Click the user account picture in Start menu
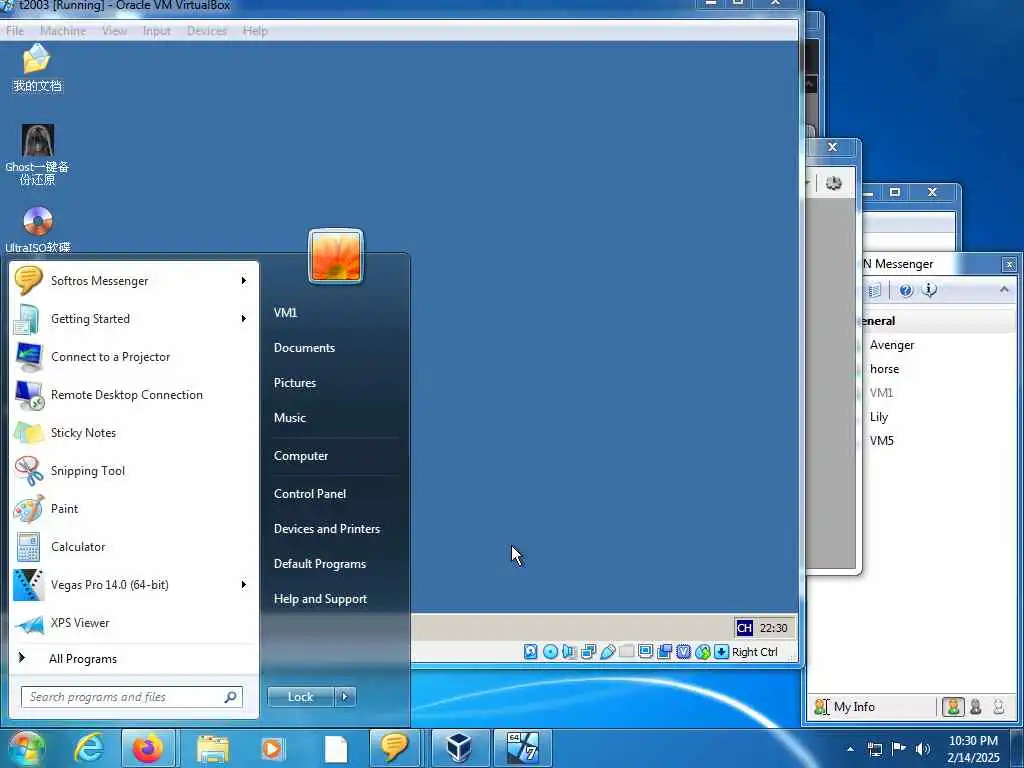1024x768 pixels. click(x=336, y=256)
